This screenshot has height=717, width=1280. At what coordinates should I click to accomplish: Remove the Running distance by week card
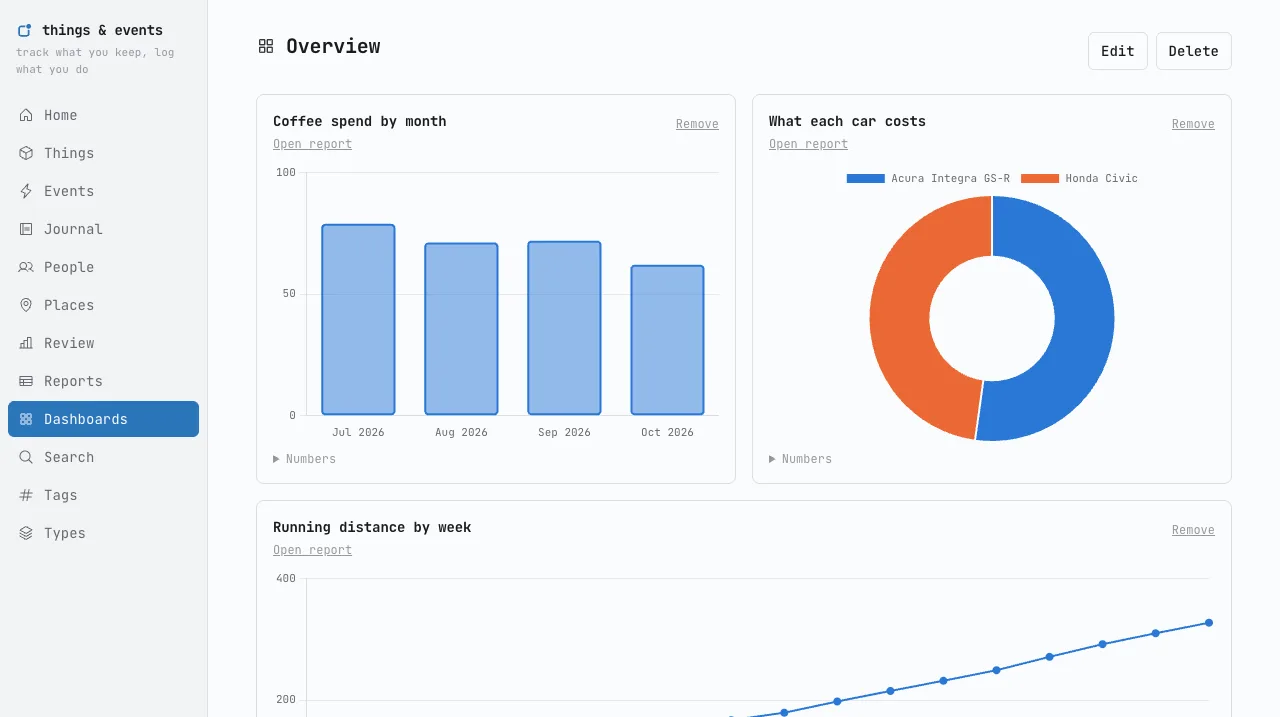coord(1193,530)
